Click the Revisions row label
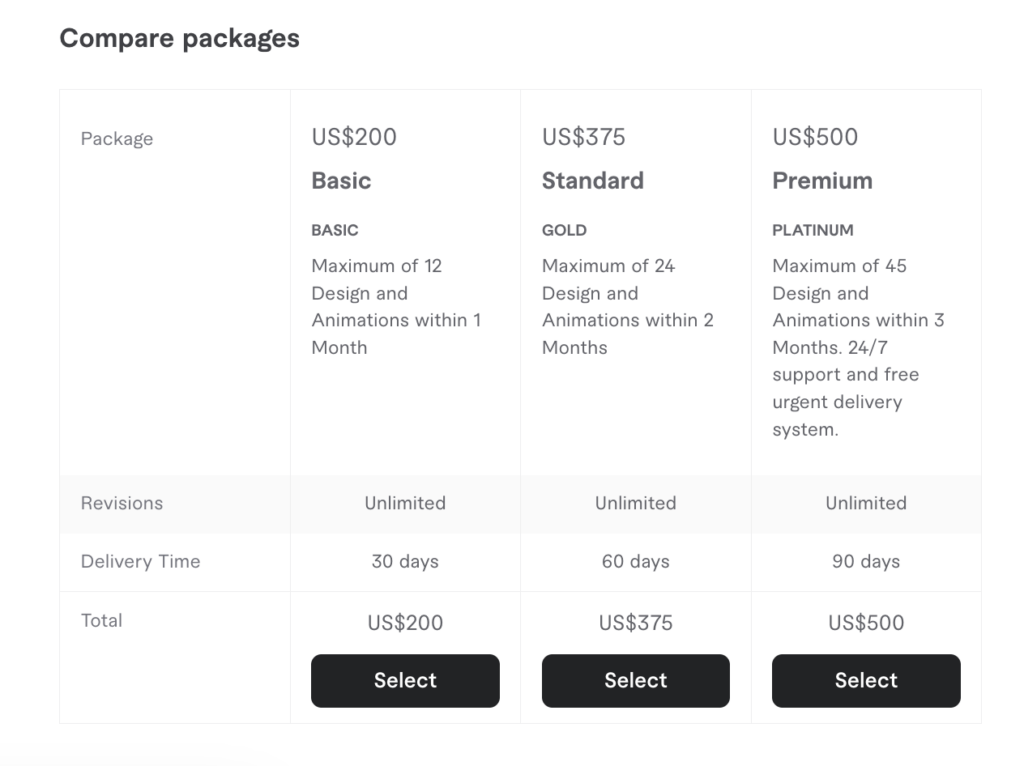1024x766 pixels. pyautogui.click(x=122, y=503)
